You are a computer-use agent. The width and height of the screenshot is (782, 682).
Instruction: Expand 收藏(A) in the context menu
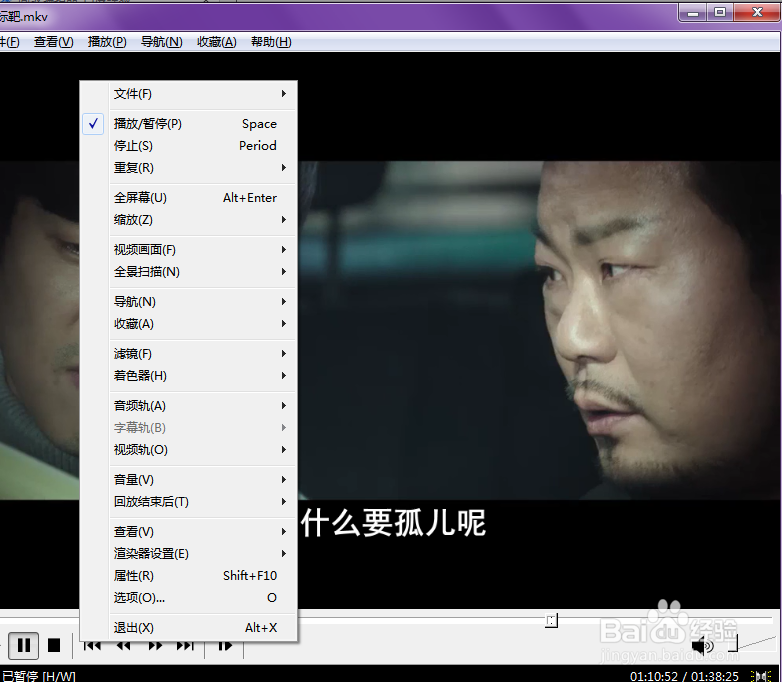189,324
